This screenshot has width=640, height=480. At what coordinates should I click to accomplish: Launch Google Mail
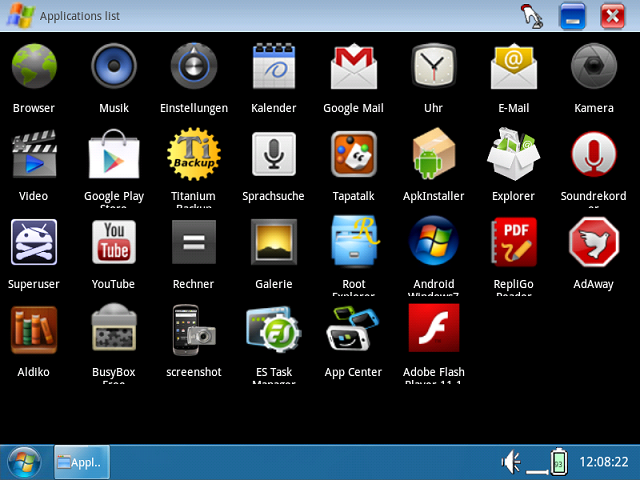354,66
